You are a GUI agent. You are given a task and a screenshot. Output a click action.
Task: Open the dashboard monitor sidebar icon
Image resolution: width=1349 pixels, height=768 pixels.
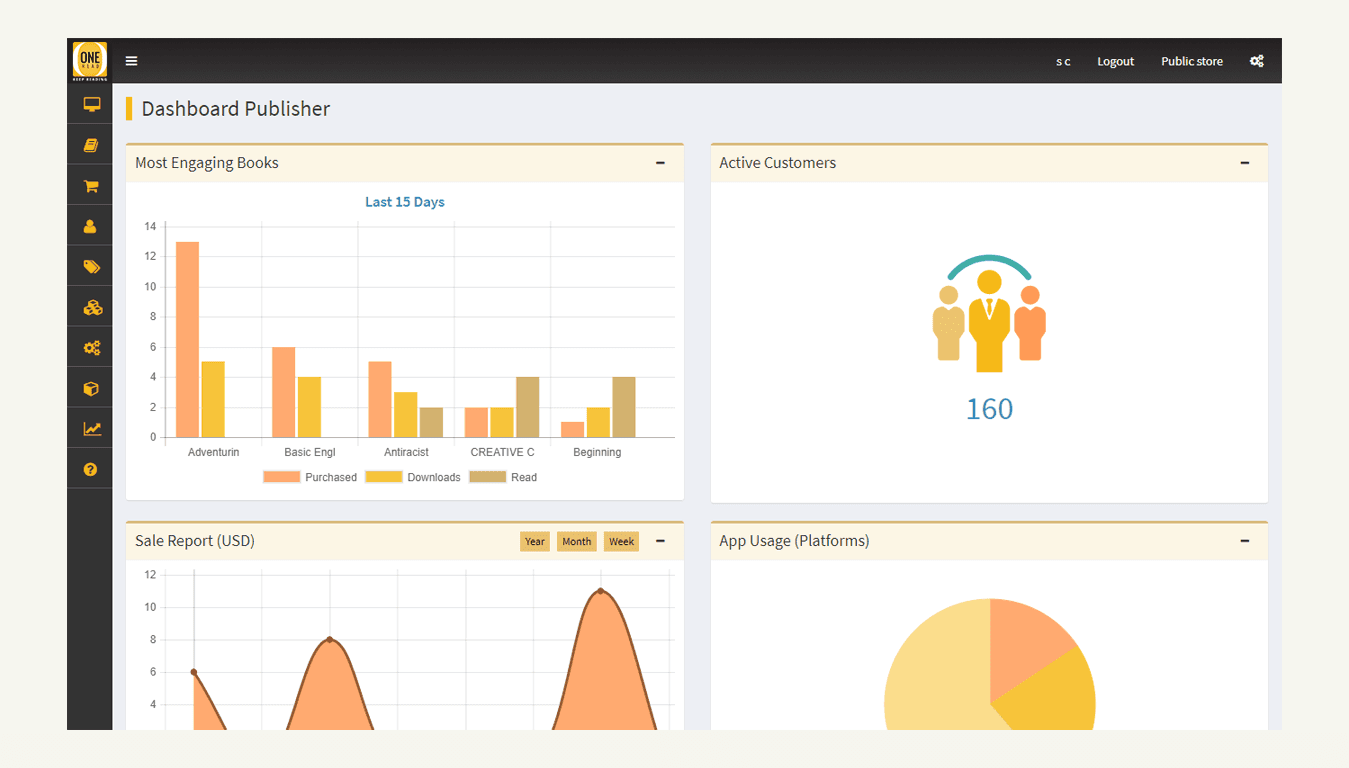pyautogui.click(x=91, y=104)
